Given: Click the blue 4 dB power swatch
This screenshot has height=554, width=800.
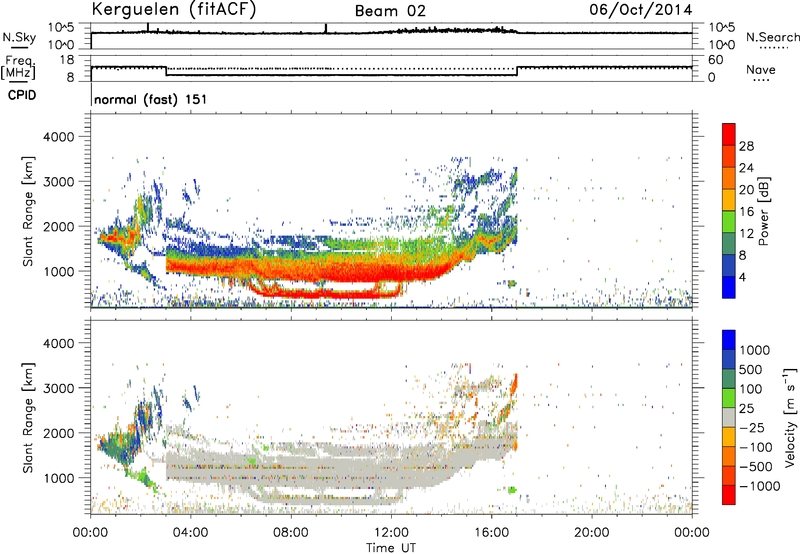Looking at the screenshot, I should pos(729,287).
